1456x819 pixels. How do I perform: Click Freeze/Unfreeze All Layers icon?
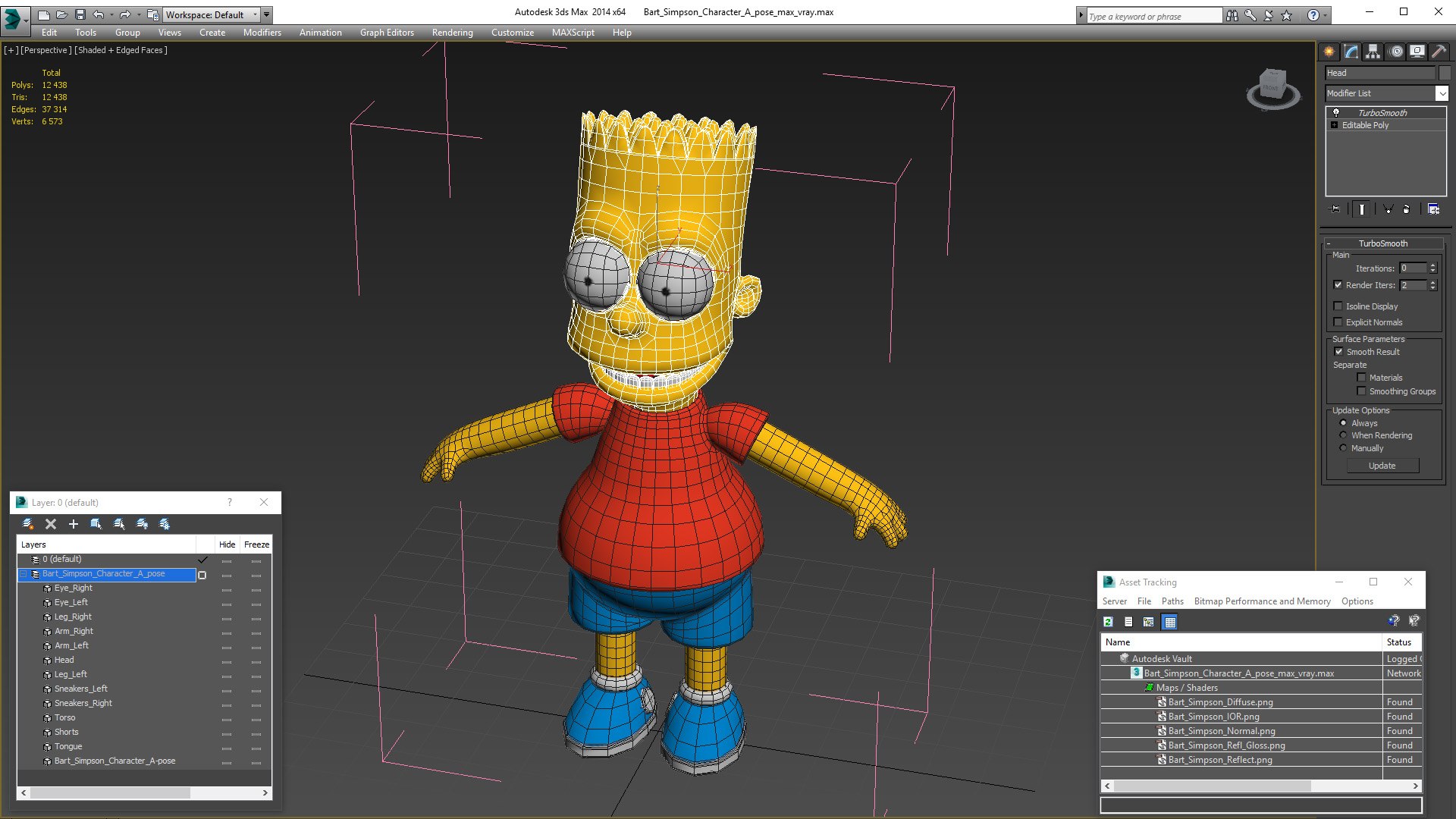165,524
